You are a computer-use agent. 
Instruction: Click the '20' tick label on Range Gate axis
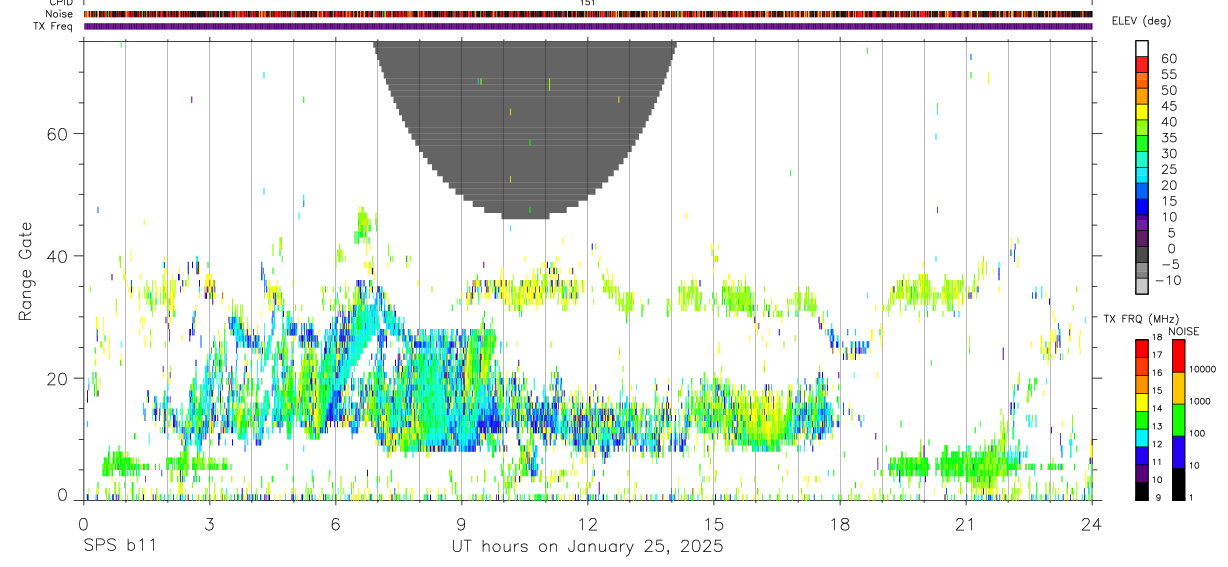click(x=59, y=378)
